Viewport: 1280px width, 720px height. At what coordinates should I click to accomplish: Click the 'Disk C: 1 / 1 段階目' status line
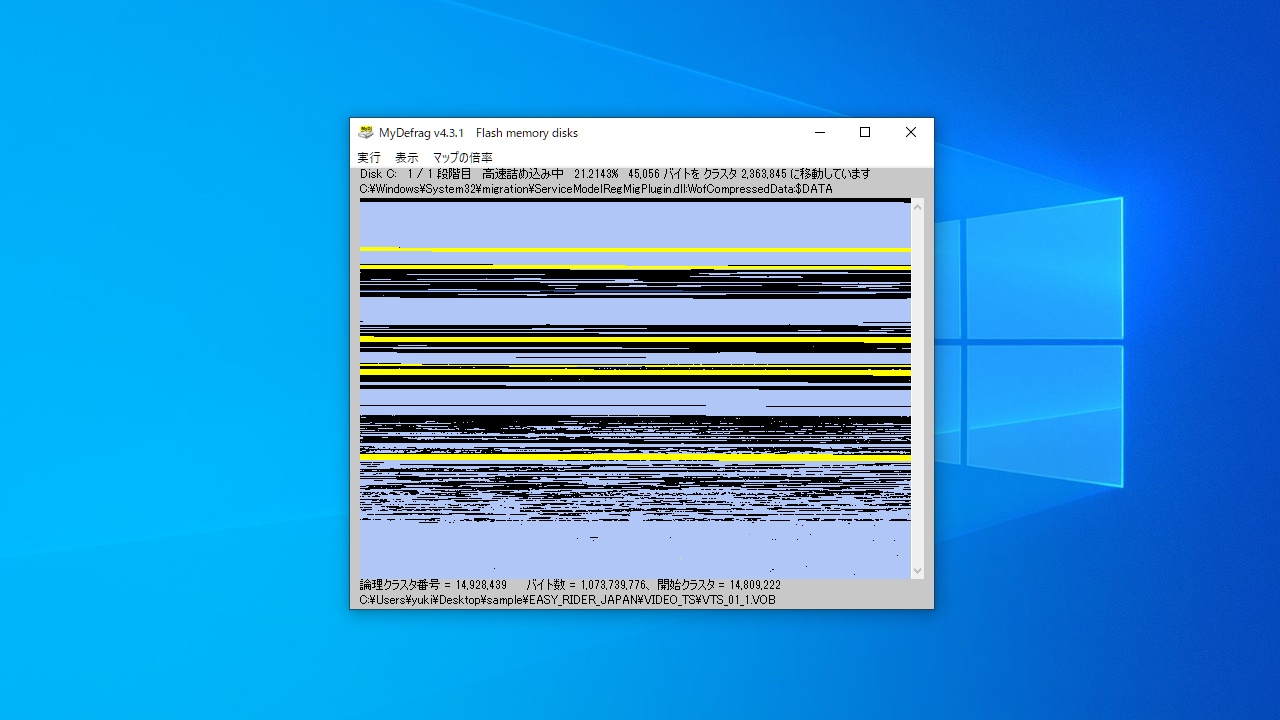[x=615, y=174]
